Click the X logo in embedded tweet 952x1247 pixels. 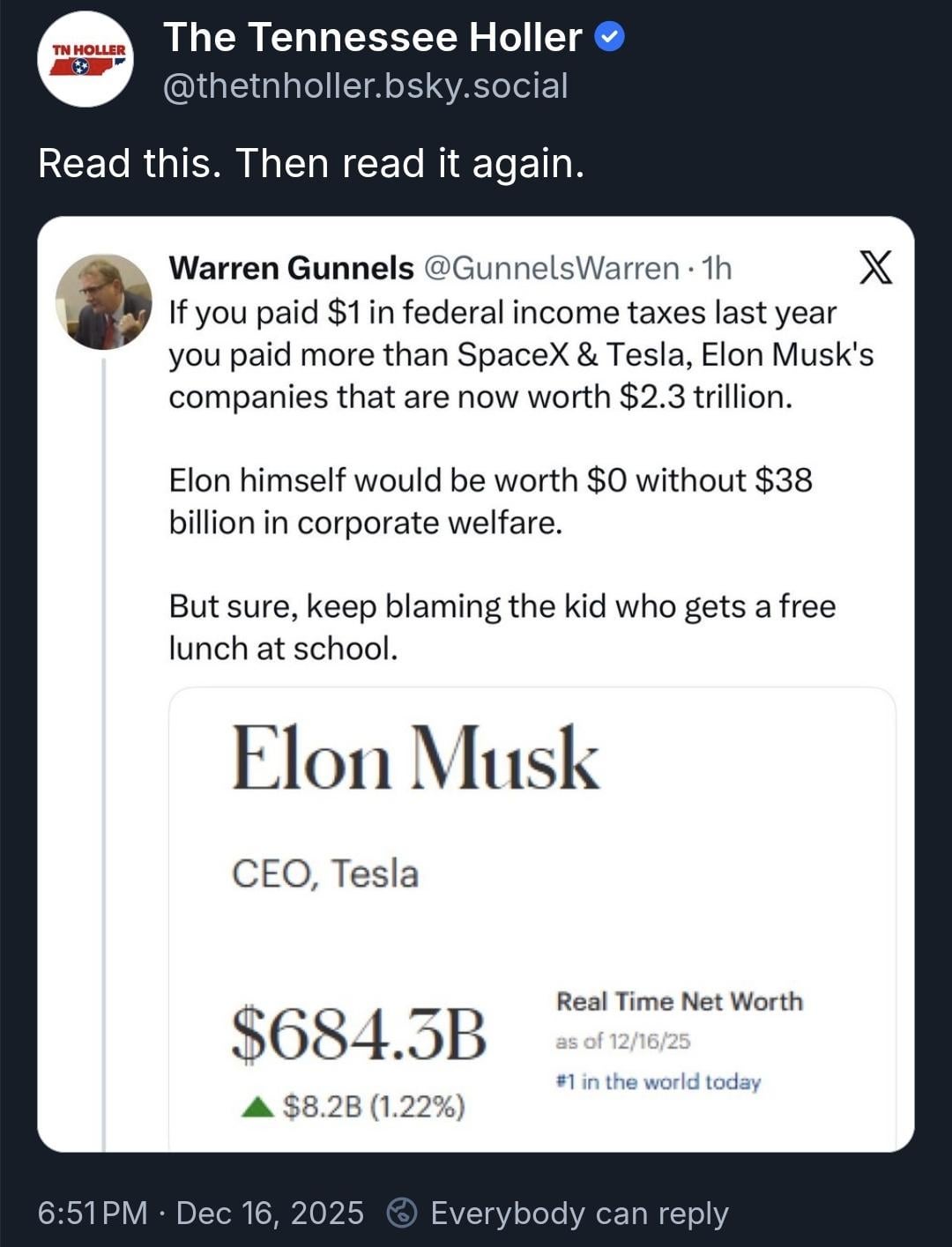[874, 267]
